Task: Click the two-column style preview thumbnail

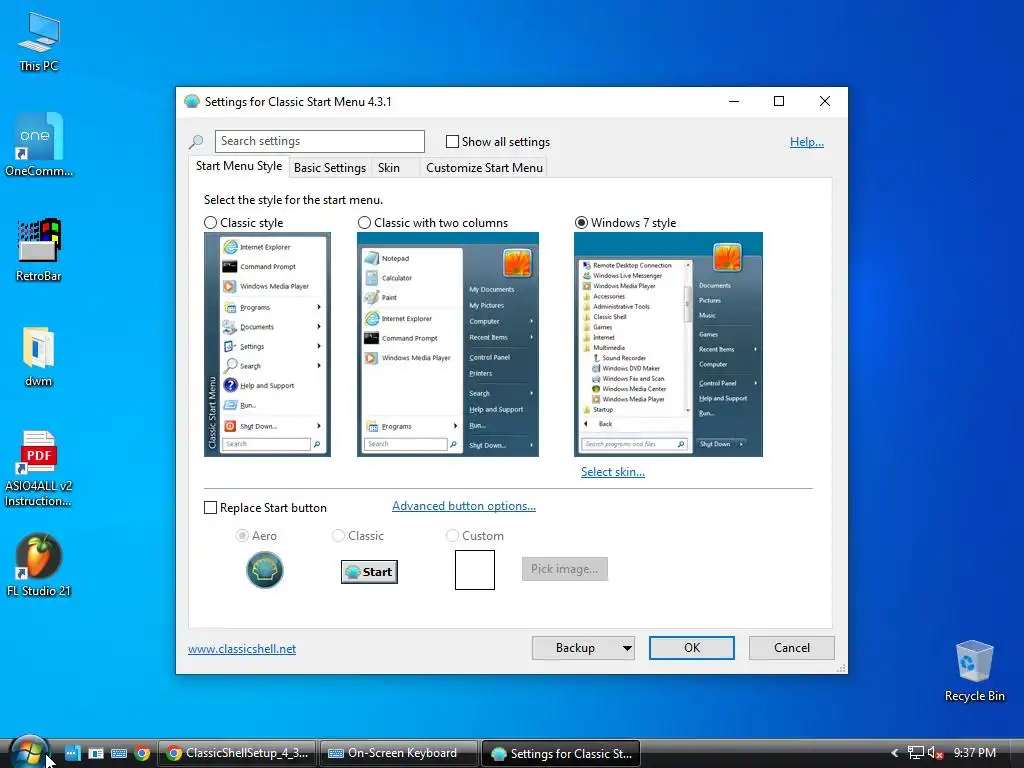Action: pos(448,344)
